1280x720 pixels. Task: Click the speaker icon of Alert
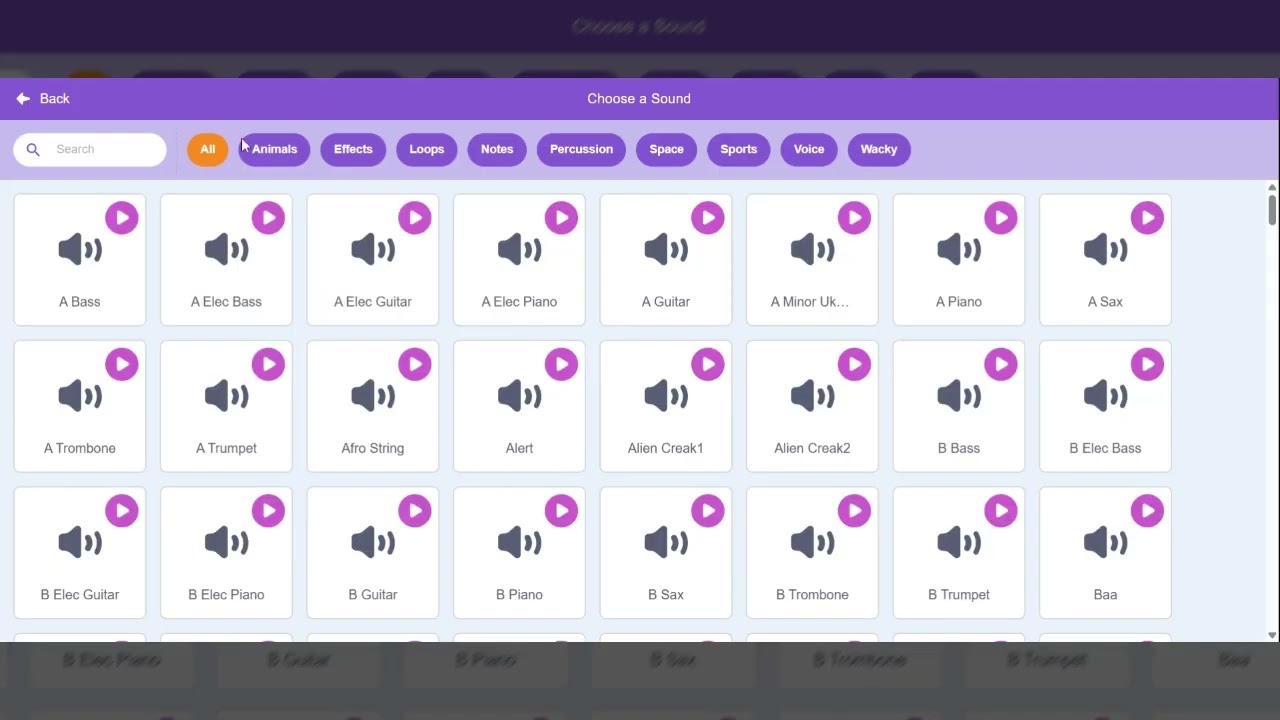(519, 396)
